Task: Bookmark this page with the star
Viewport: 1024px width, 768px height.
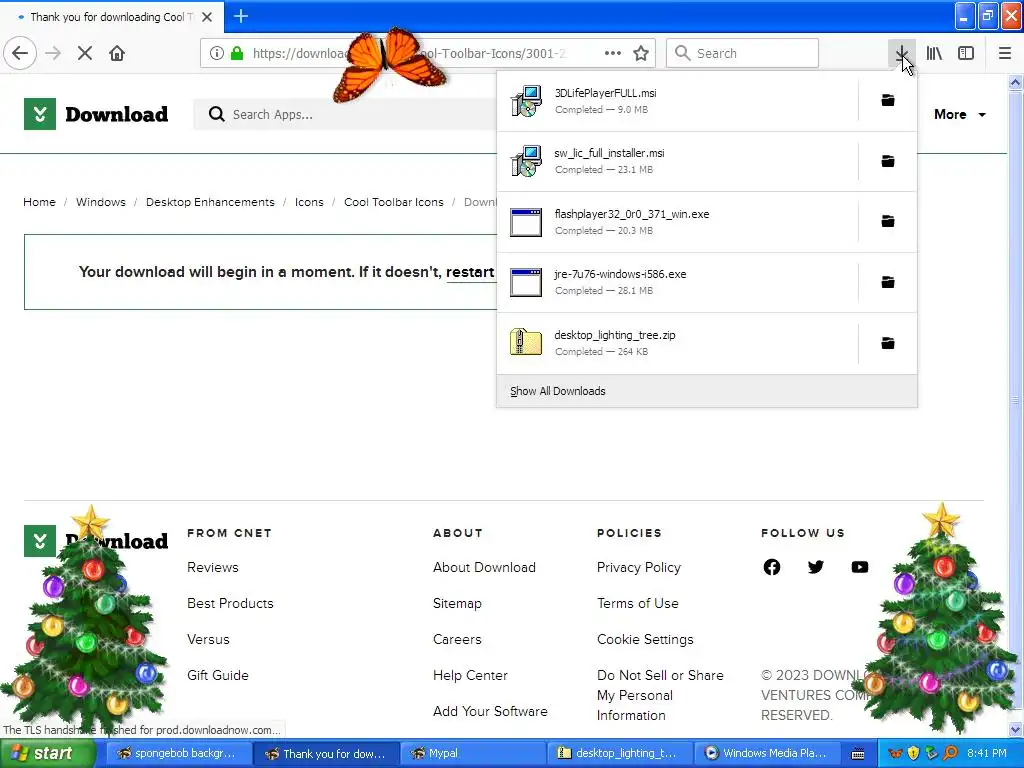Action: 641,53
